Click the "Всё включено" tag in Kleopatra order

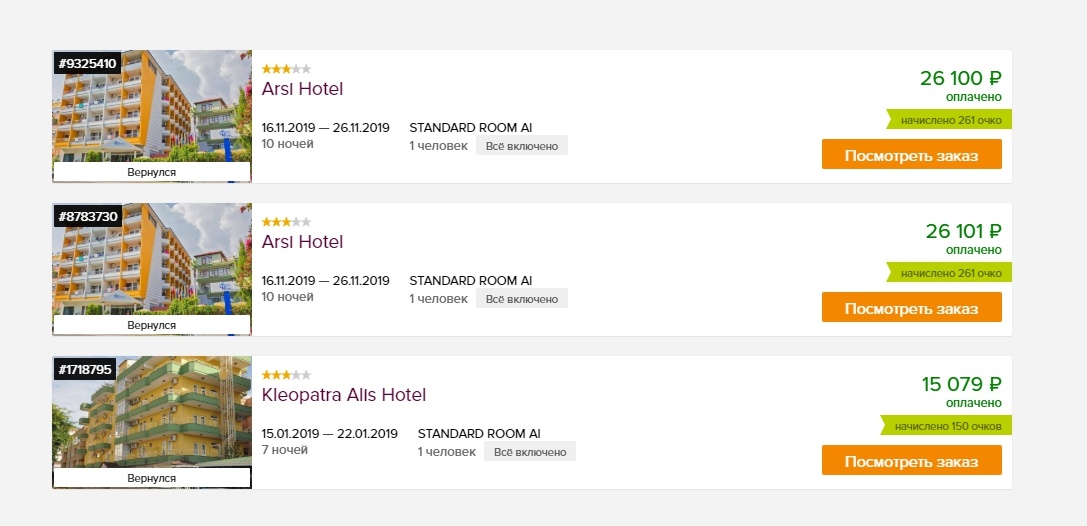click(529, 452)
